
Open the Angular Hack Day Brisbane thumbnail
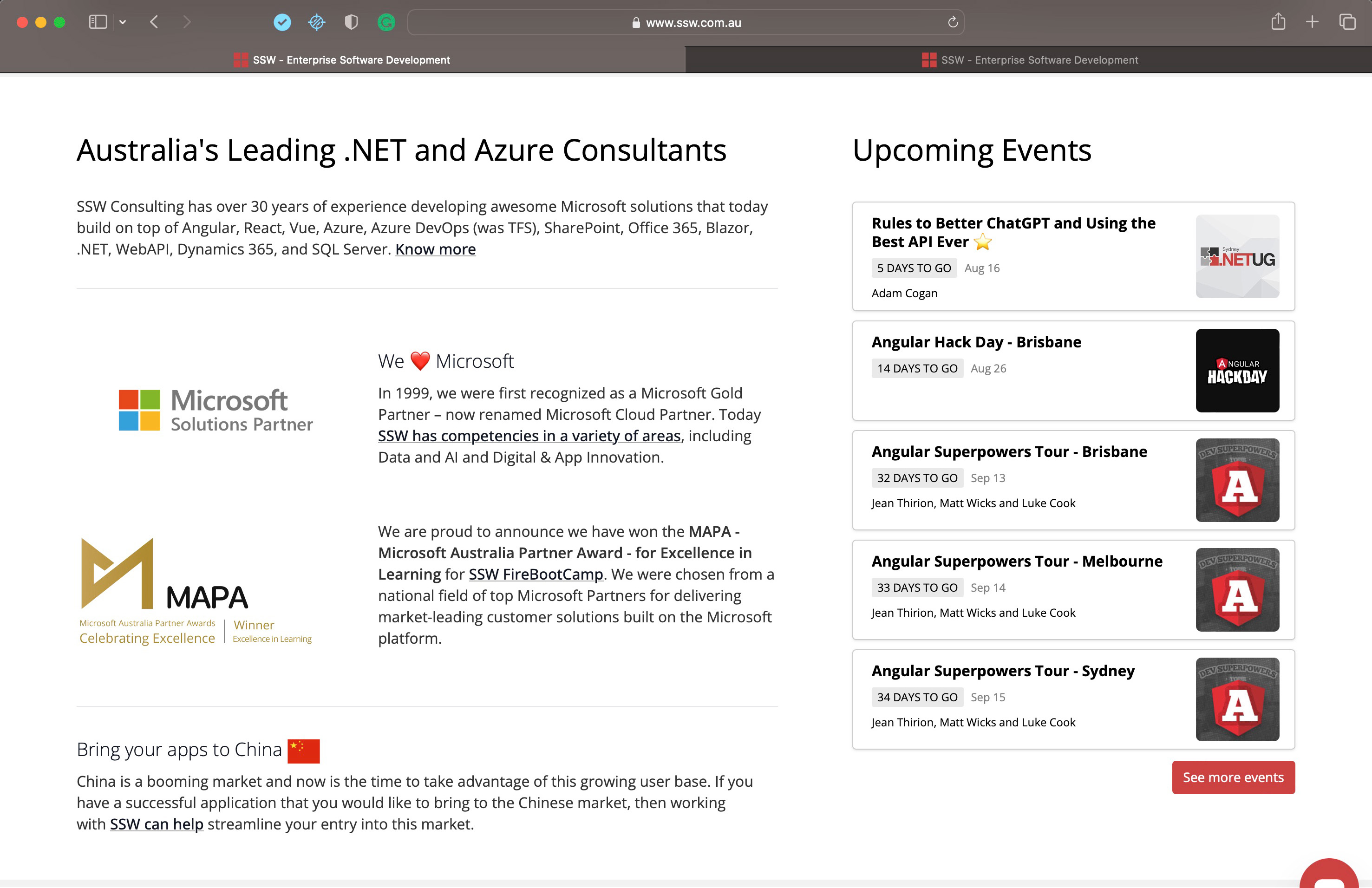pos(1237,371)
